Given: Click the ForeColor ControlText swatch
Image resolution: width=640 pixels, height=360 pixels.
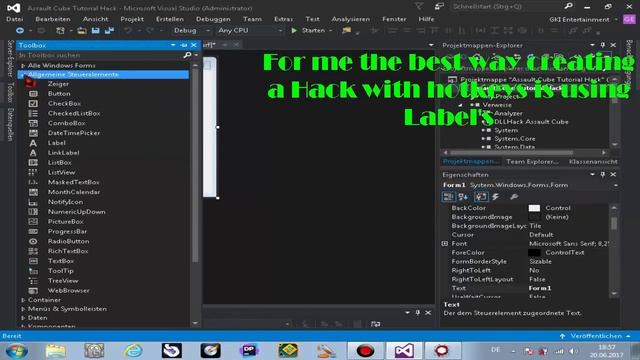Looking at the screenshot, I should click(534, 253).
